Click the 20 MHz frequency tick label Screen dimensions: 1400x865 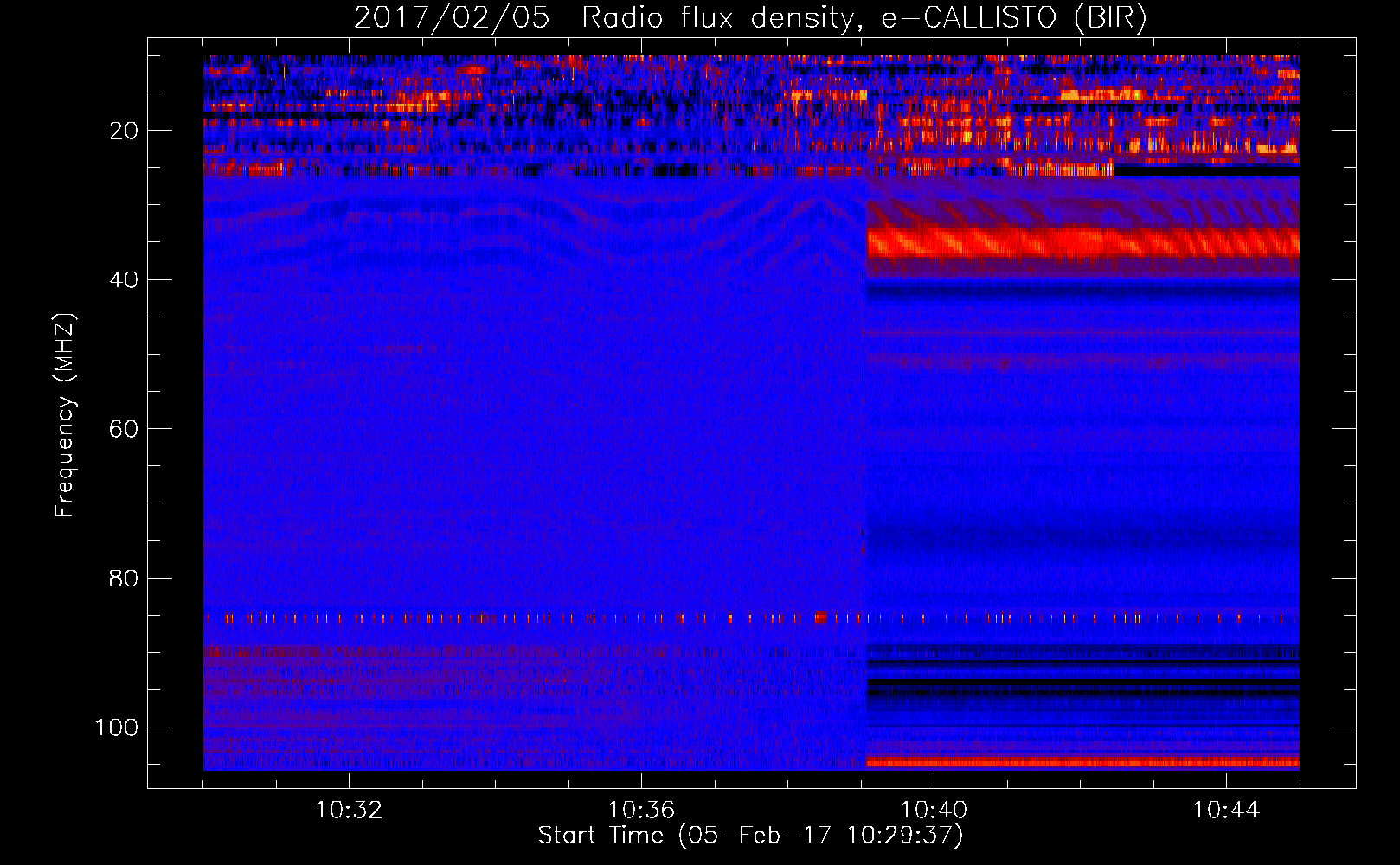click(x=125, y=131)
